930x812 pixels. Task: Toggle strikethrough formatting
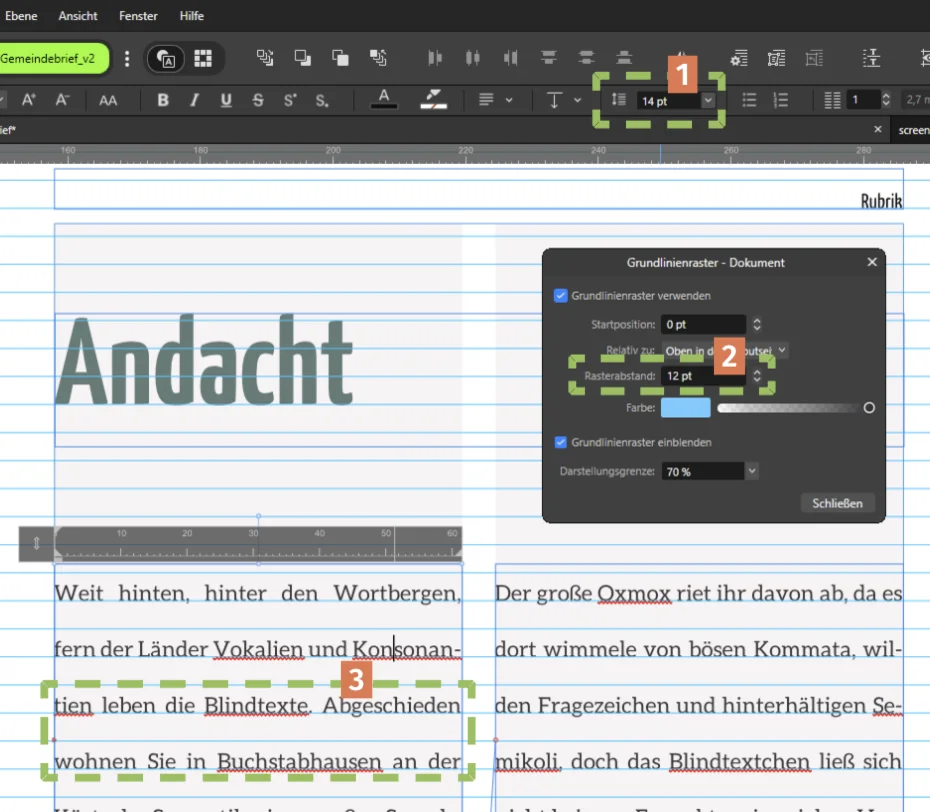coord(257,100)
